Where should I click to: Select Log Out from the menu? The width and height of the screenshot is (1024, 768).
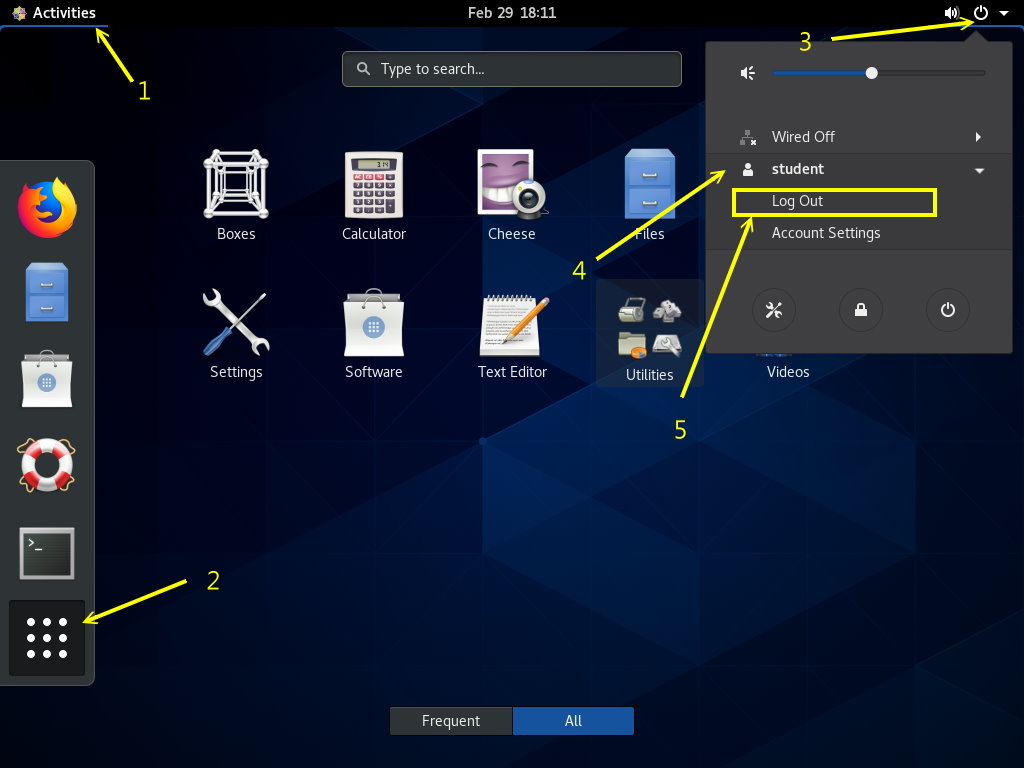(798, 201)
